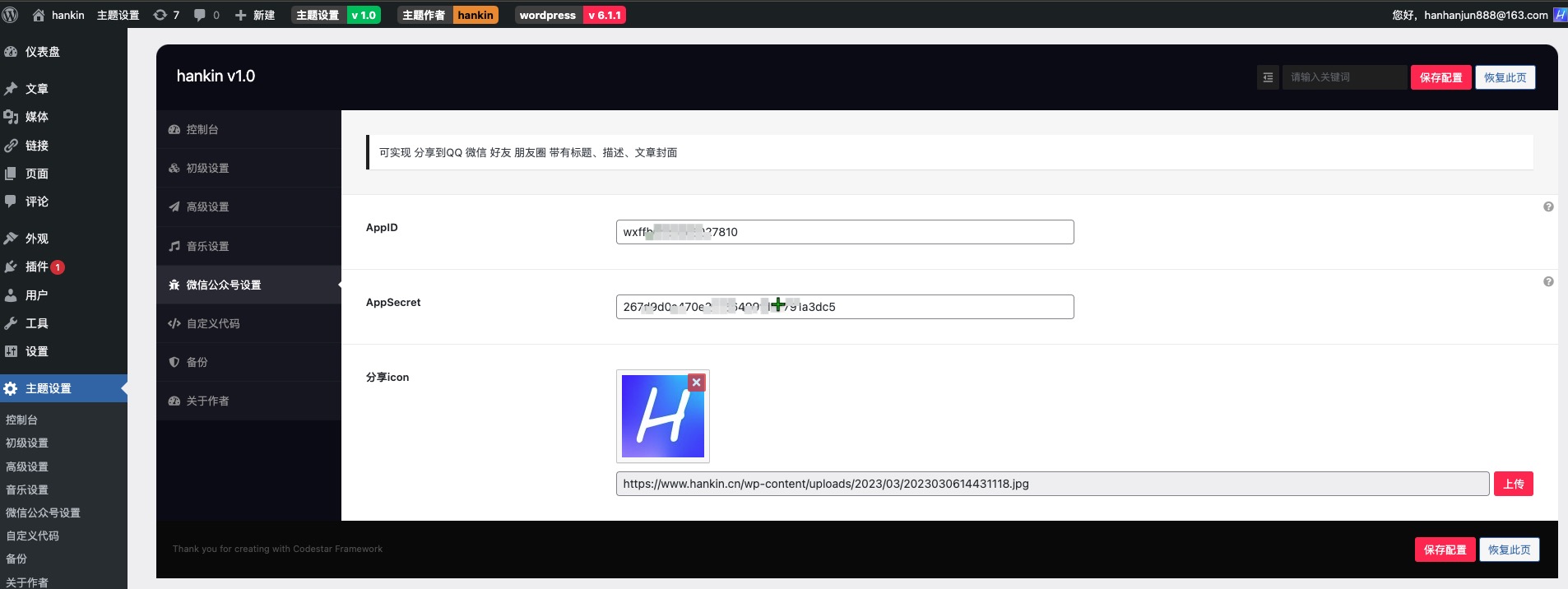Screen dimensions: 1568x589
Task: Click the 主题作者 hankin badge
Action: click(x=448, y=15)
